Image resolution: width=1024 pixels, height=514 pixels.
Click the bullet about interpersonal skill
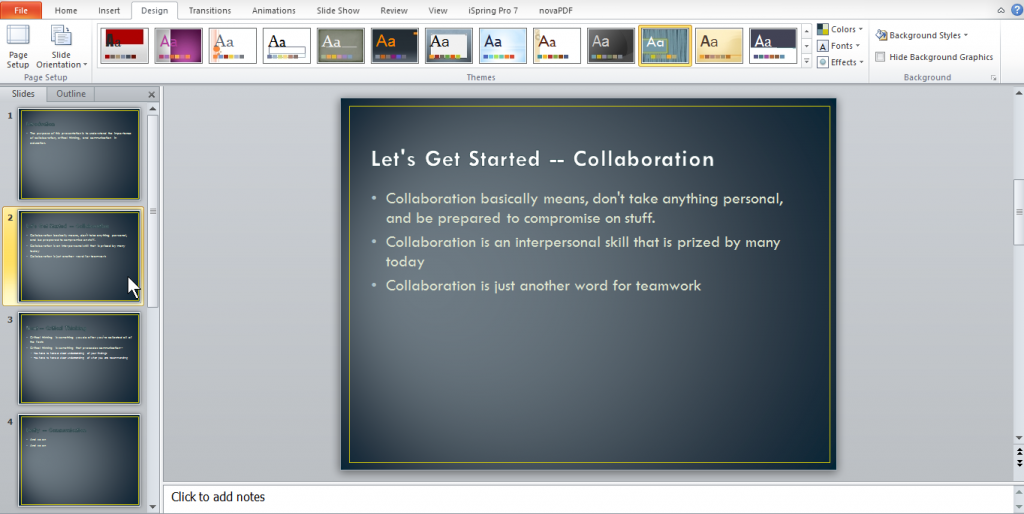click(583, 251)
